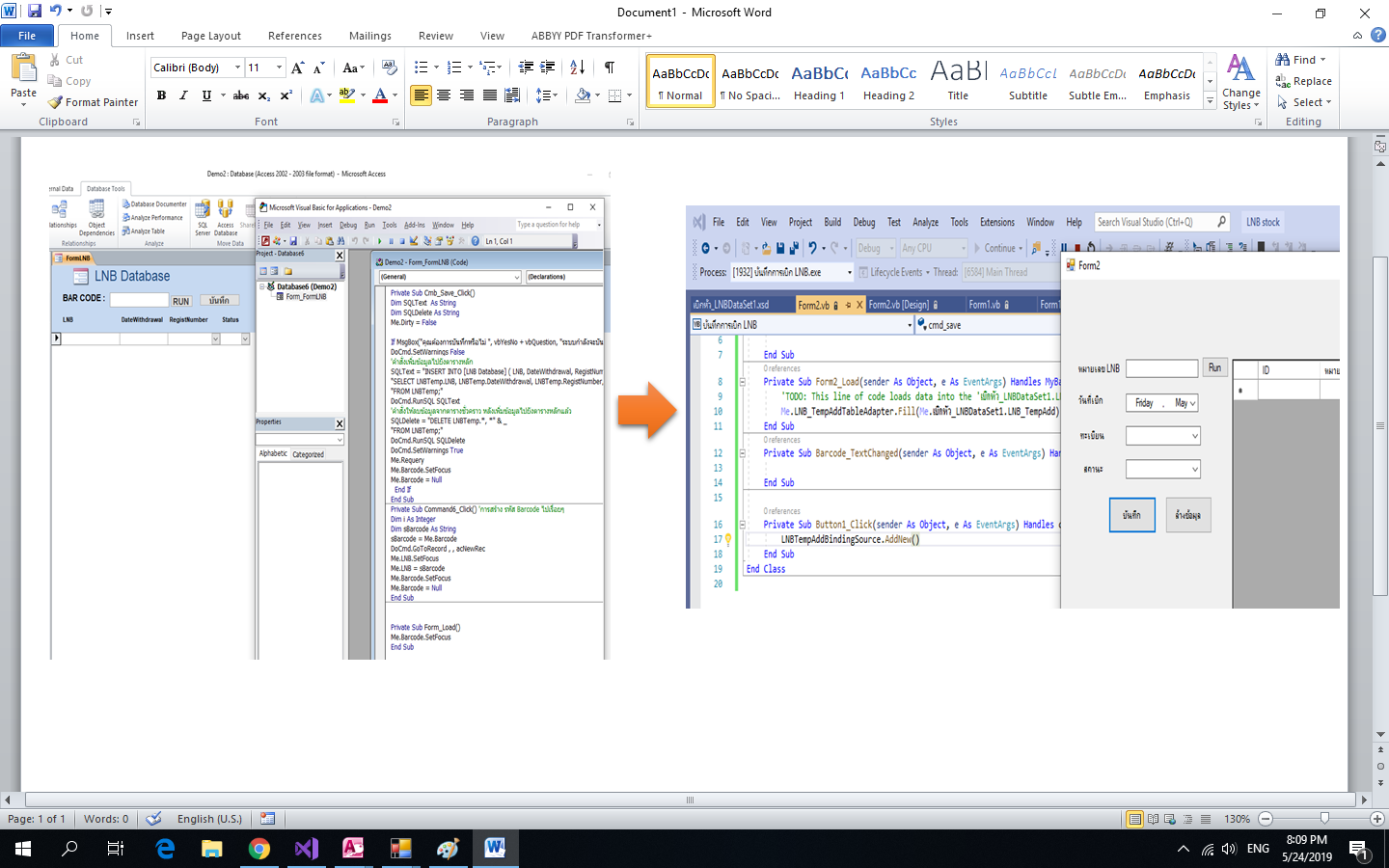
Task: Click the Undo icon in quick access toolbar
Action: click(56, 11)
